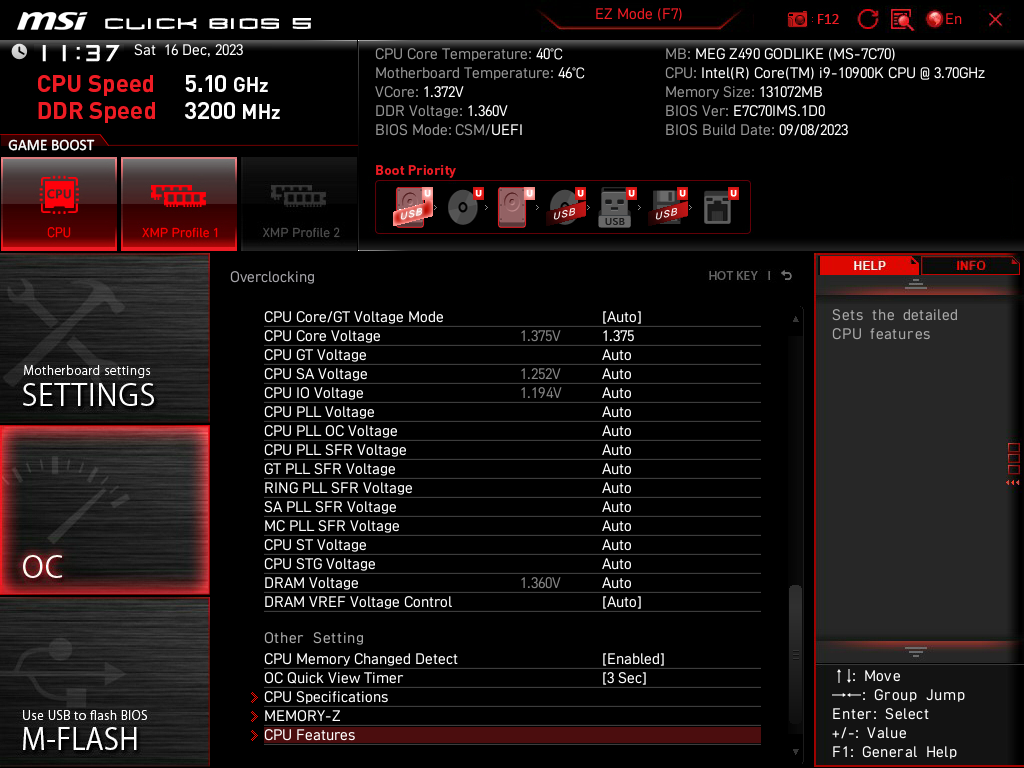Select the MC PLL SFR Voltage row
The height and width of the screenshot is (768, 1024).
(x=512, y=525)
